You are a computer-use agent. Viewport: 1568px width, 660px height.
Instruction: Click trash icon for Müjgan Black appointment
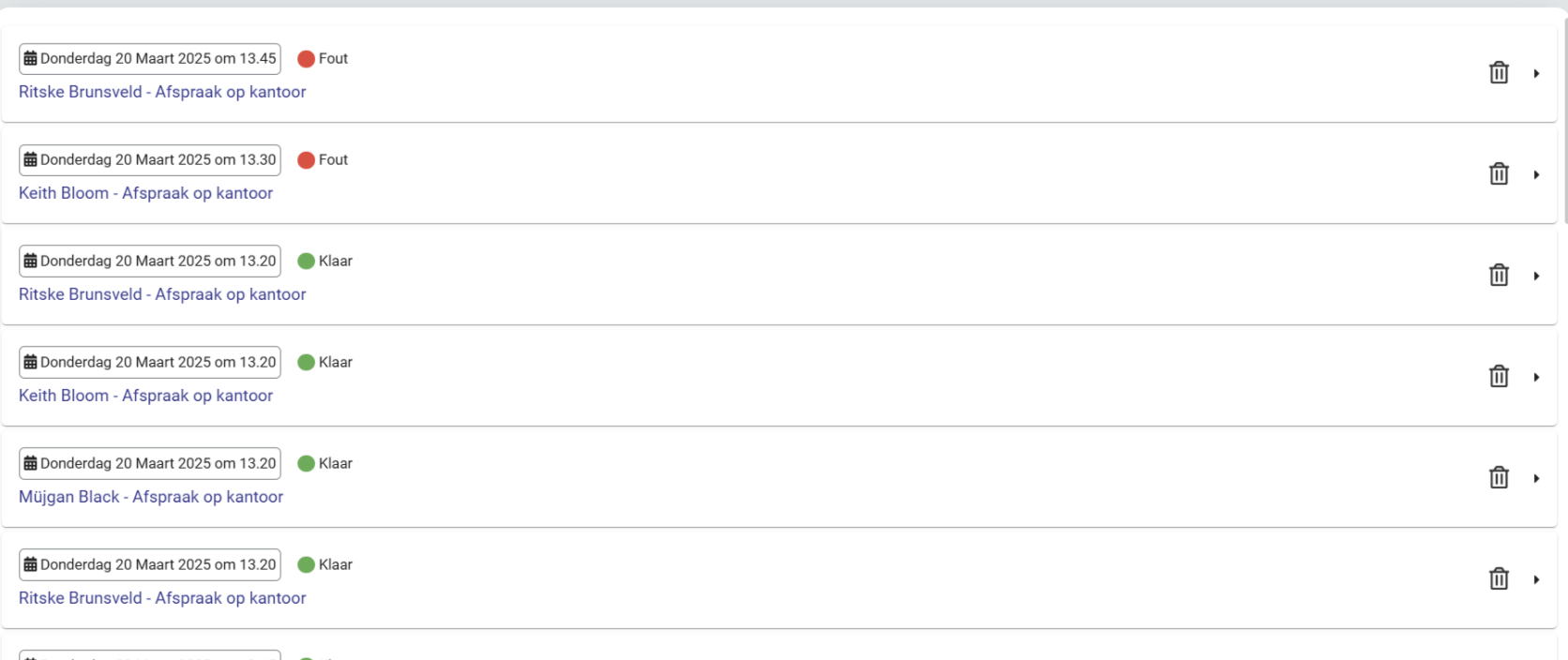pyautogui.click(x=1499, y=478)
